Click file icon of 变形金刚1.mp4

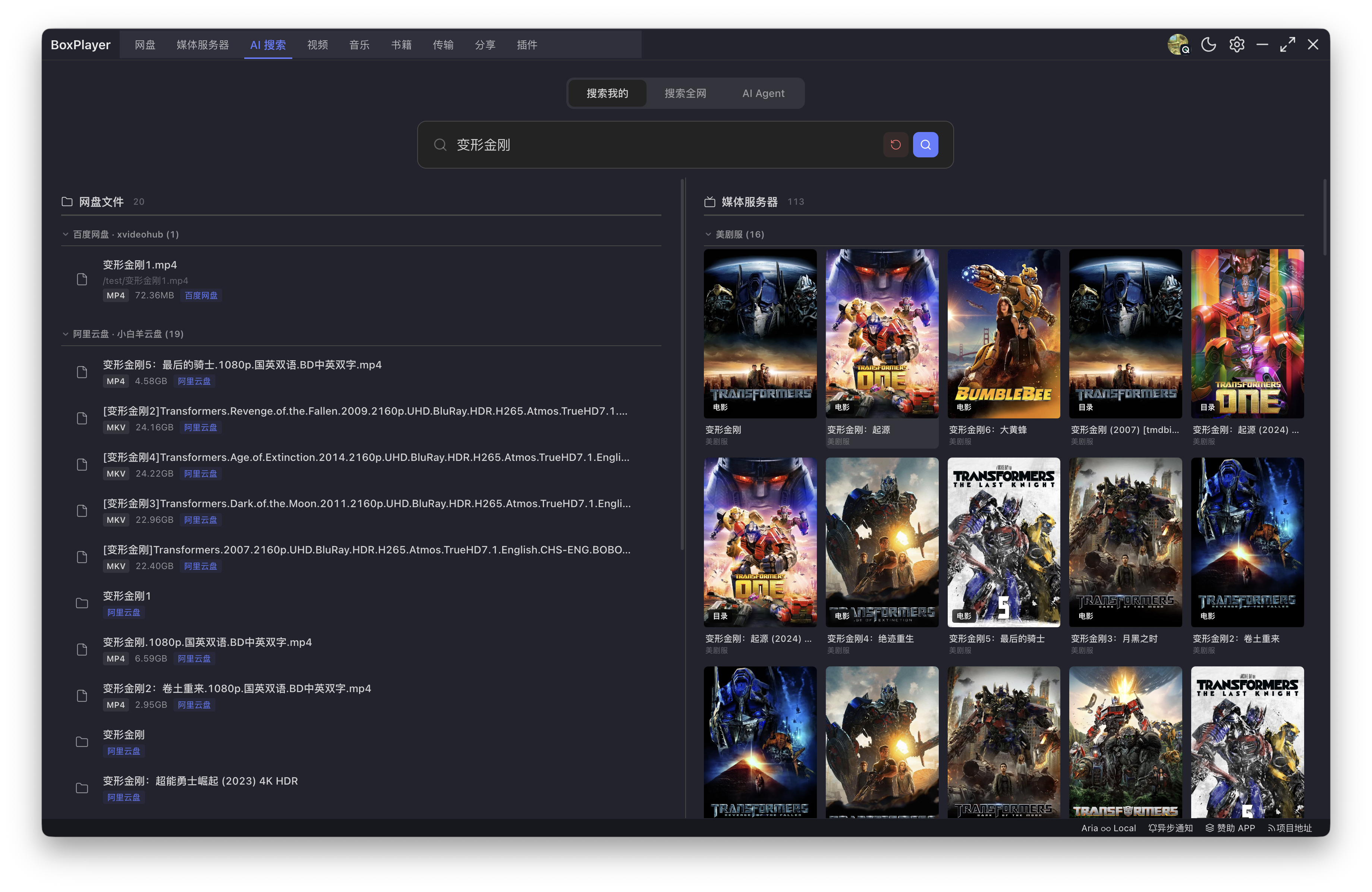pos(82,279)
